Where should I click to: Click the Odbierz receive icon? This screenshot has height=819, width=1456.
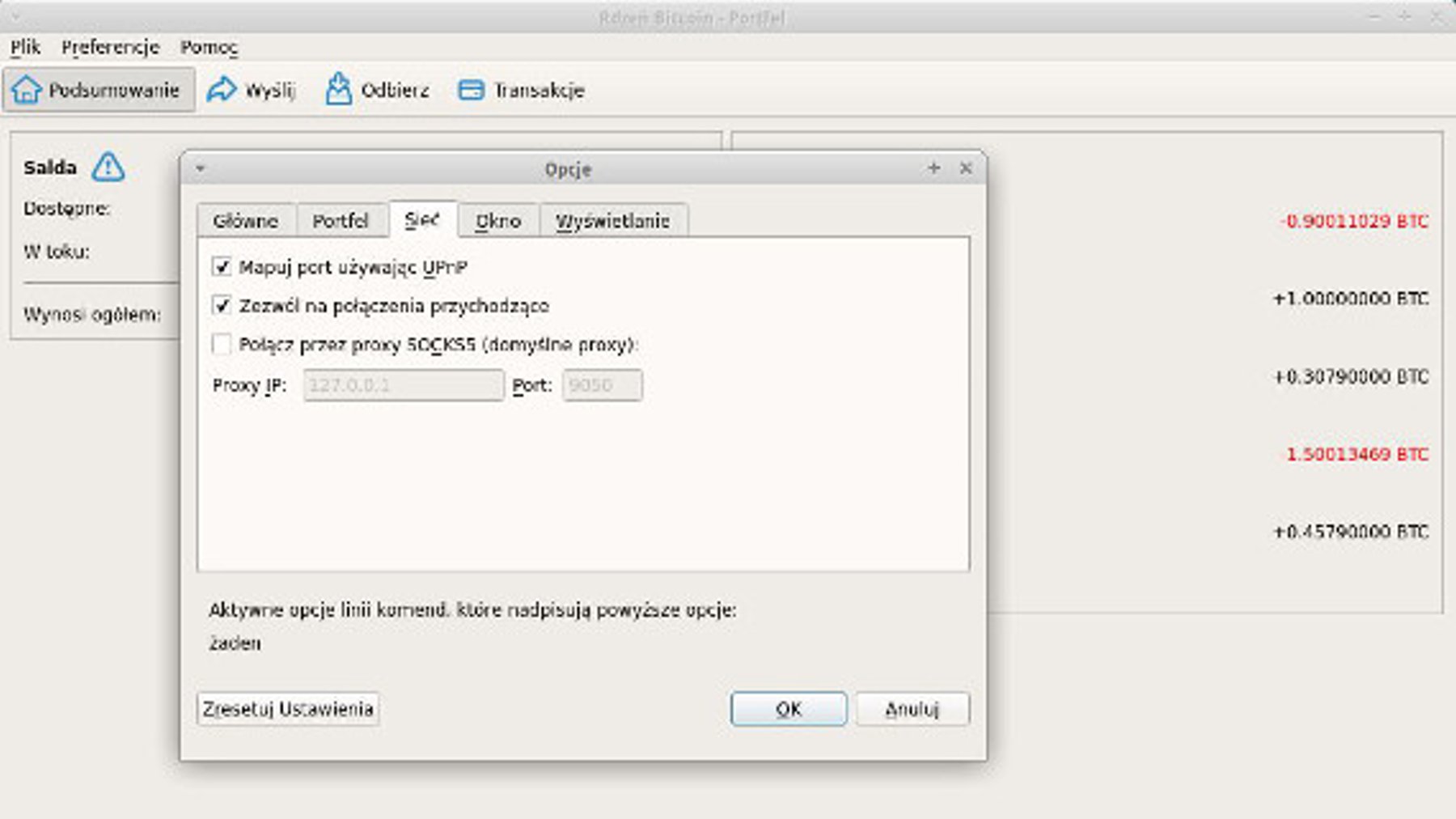[338, 89]
